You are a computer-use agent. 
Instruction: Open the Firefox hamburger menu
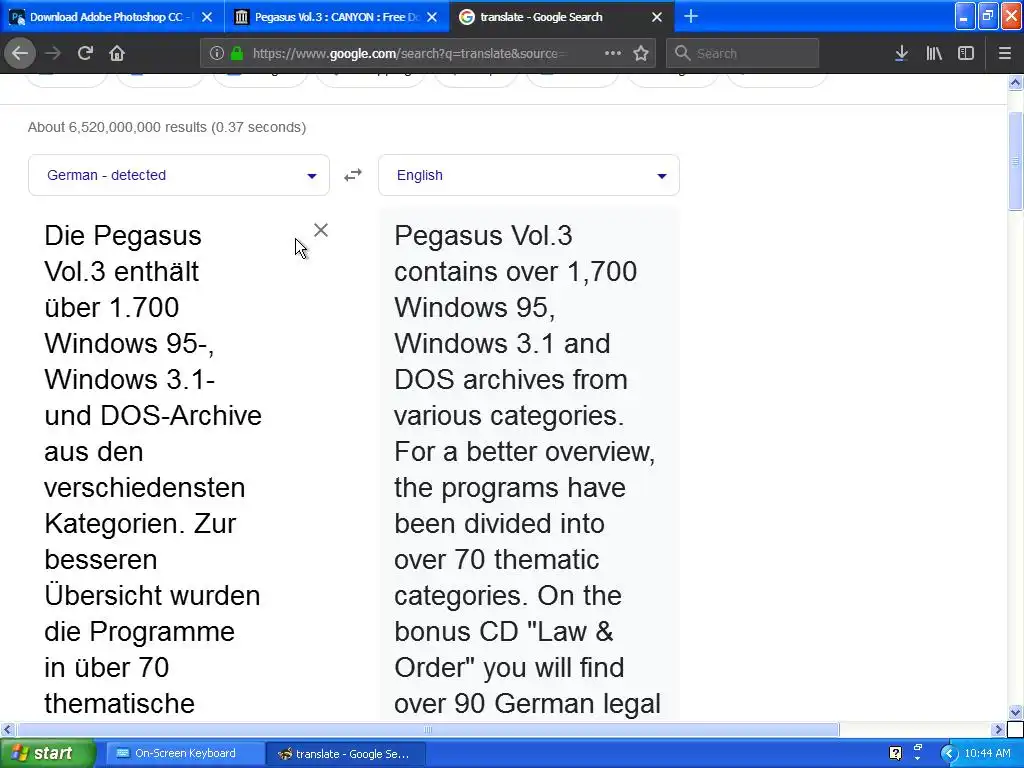coord(1004,54)
